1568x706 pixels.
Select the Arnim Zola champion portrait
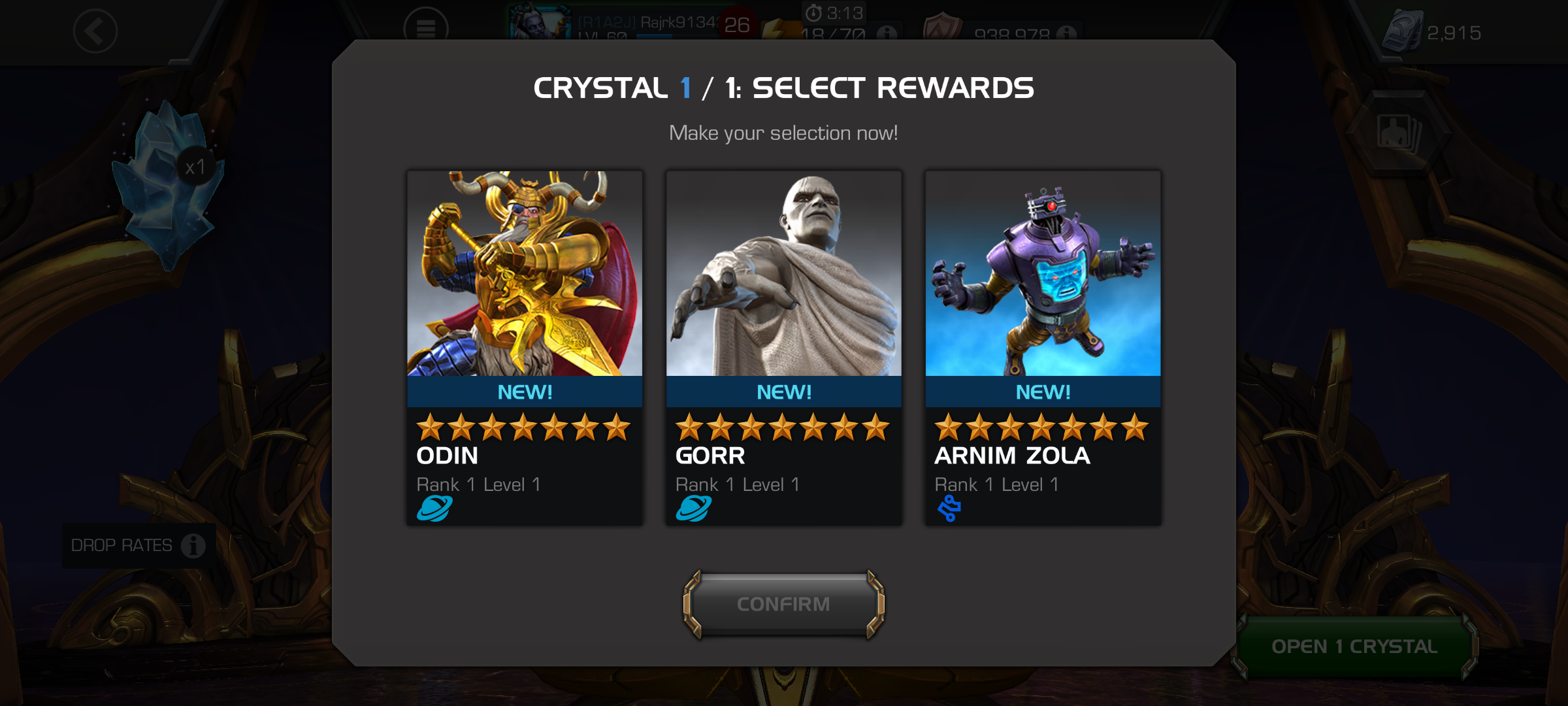pyautogui.click(x=1043, y=273)
